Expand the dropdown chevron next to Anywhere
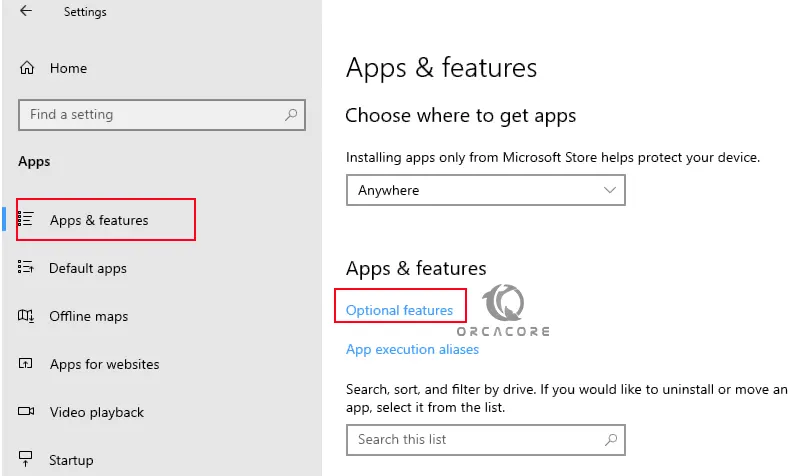 610,190
